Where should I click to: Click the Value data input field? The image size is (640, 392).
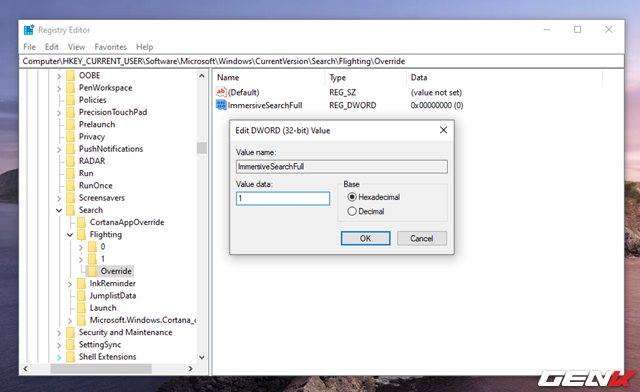click(283, 198)
